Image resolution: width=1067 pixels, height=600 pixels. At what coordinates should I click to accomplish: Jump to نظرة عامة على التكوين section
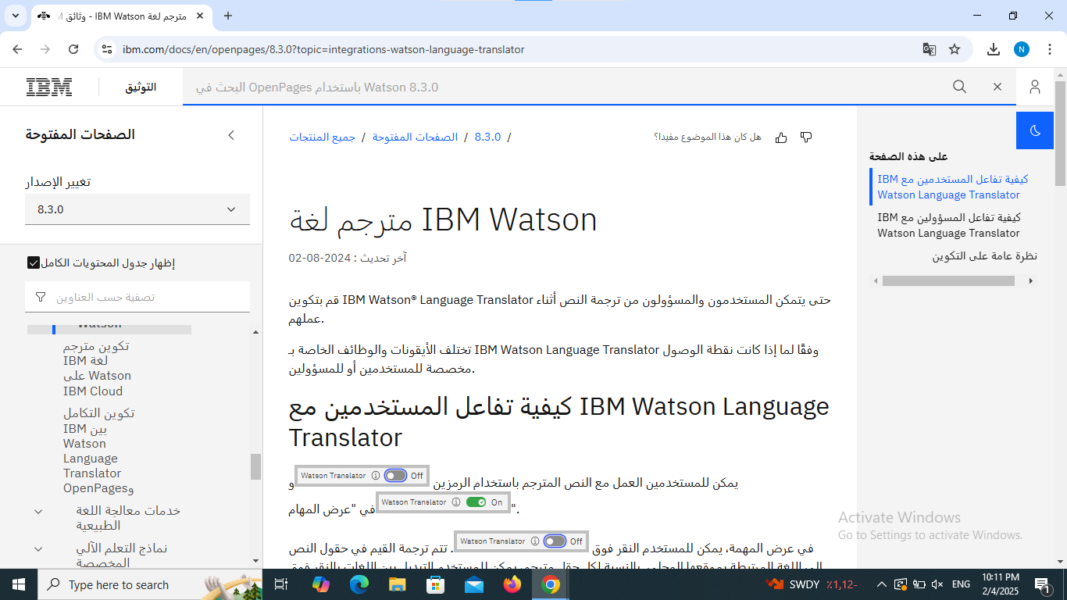click(x=984, y=256)
